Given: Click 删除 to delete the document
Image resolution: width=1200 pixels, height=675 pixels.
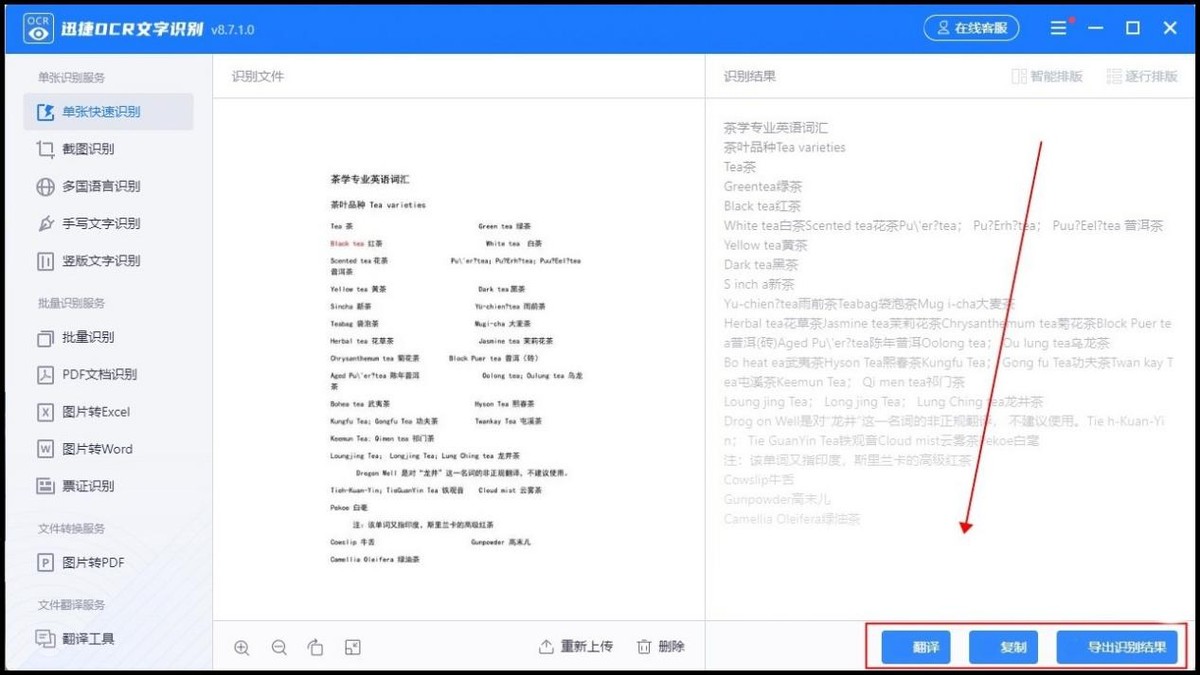Looking at the screenshot, I should (659, 647).
